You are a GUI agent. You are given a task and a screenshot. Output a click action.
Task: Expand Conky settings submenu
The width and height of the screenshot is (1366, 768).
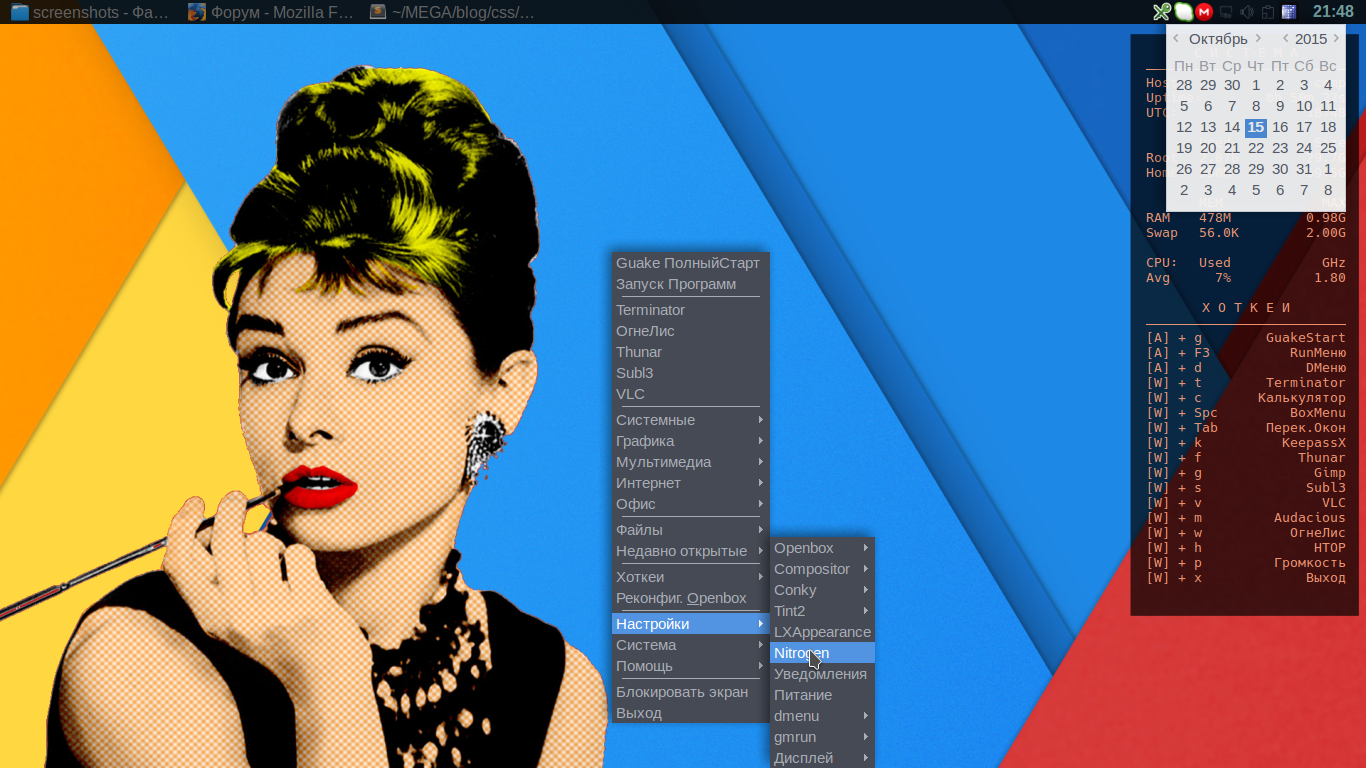pyautogui.click(x=822, y=590)
